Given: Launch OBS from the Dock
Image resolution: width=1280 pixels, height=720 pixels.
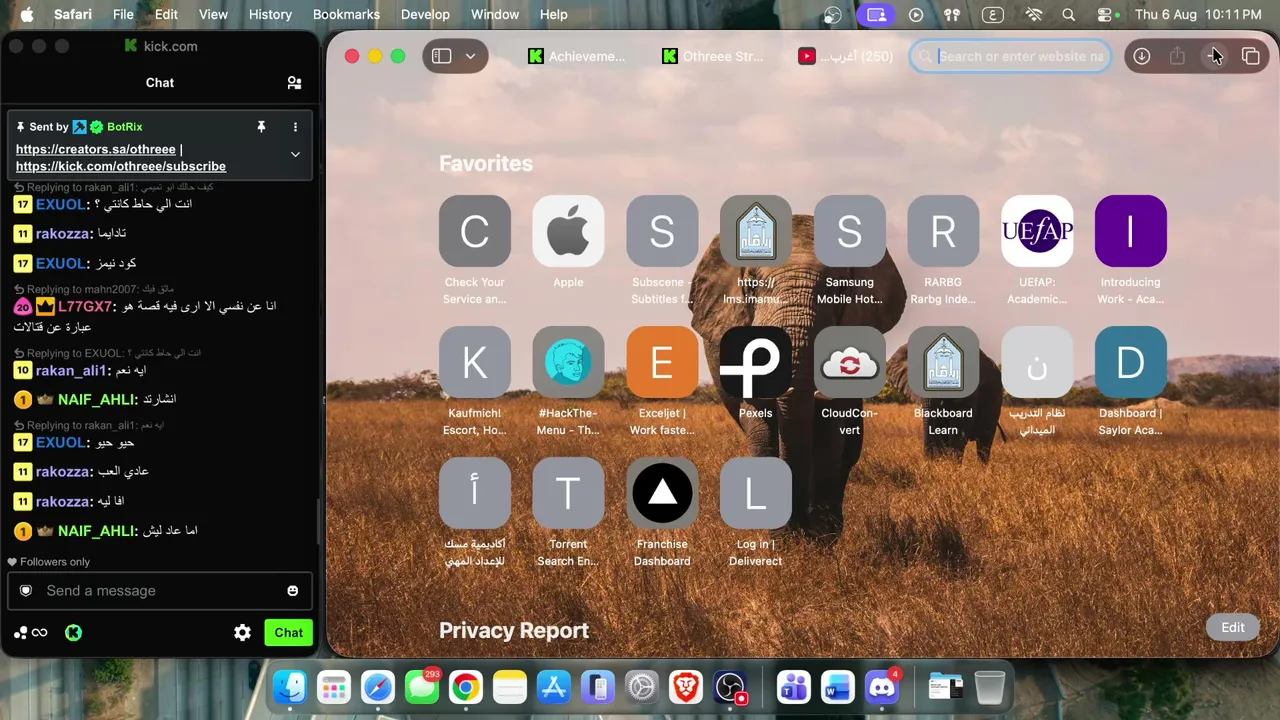Looking at the screenshot, I should [731, 688].
